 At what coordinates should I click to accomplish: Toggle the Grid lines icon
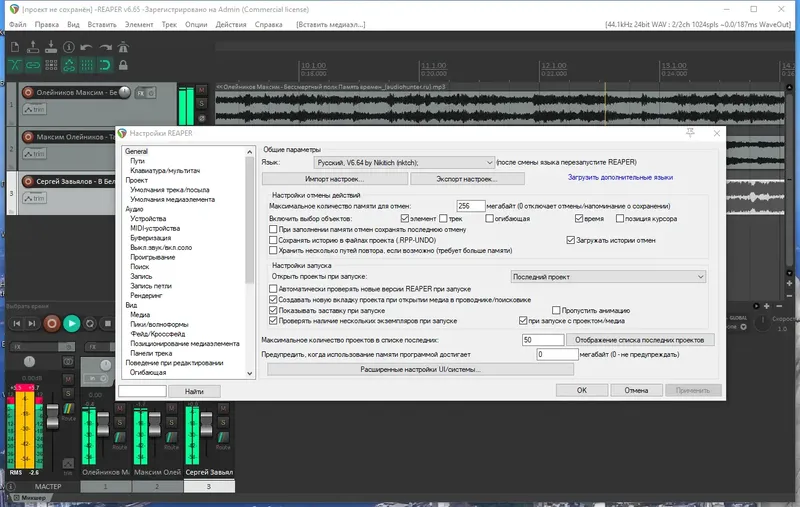pyautogui.click(x=87, y=65)
